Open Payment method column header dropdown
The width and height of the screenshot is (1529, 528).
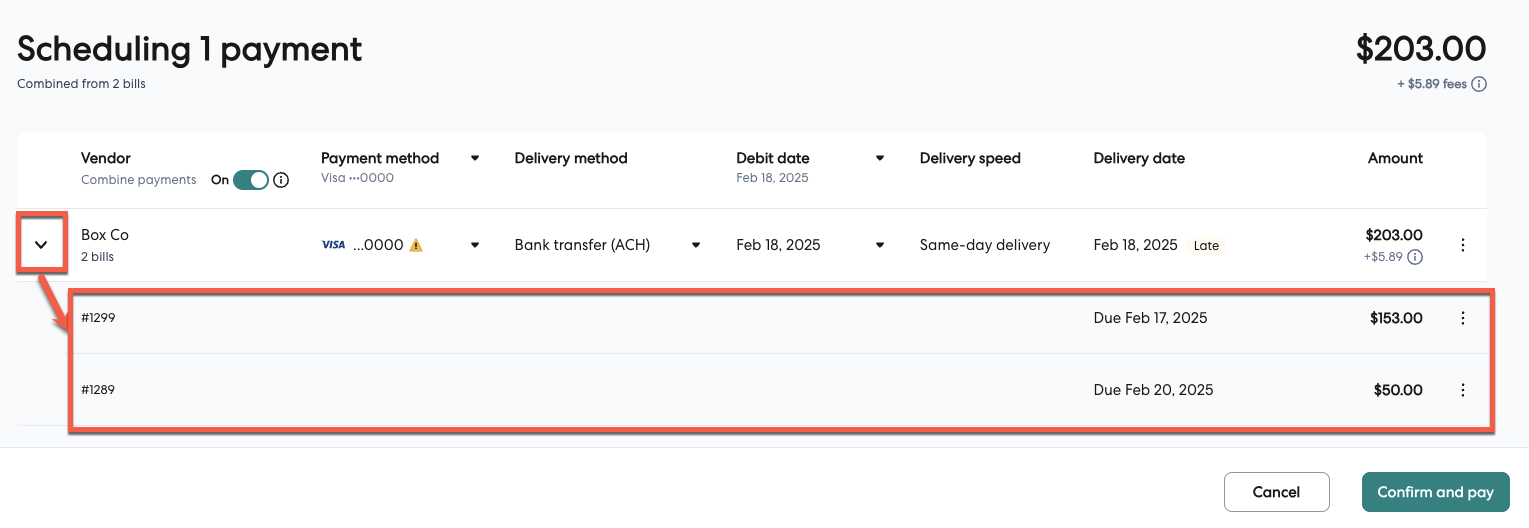pos(475,158)
